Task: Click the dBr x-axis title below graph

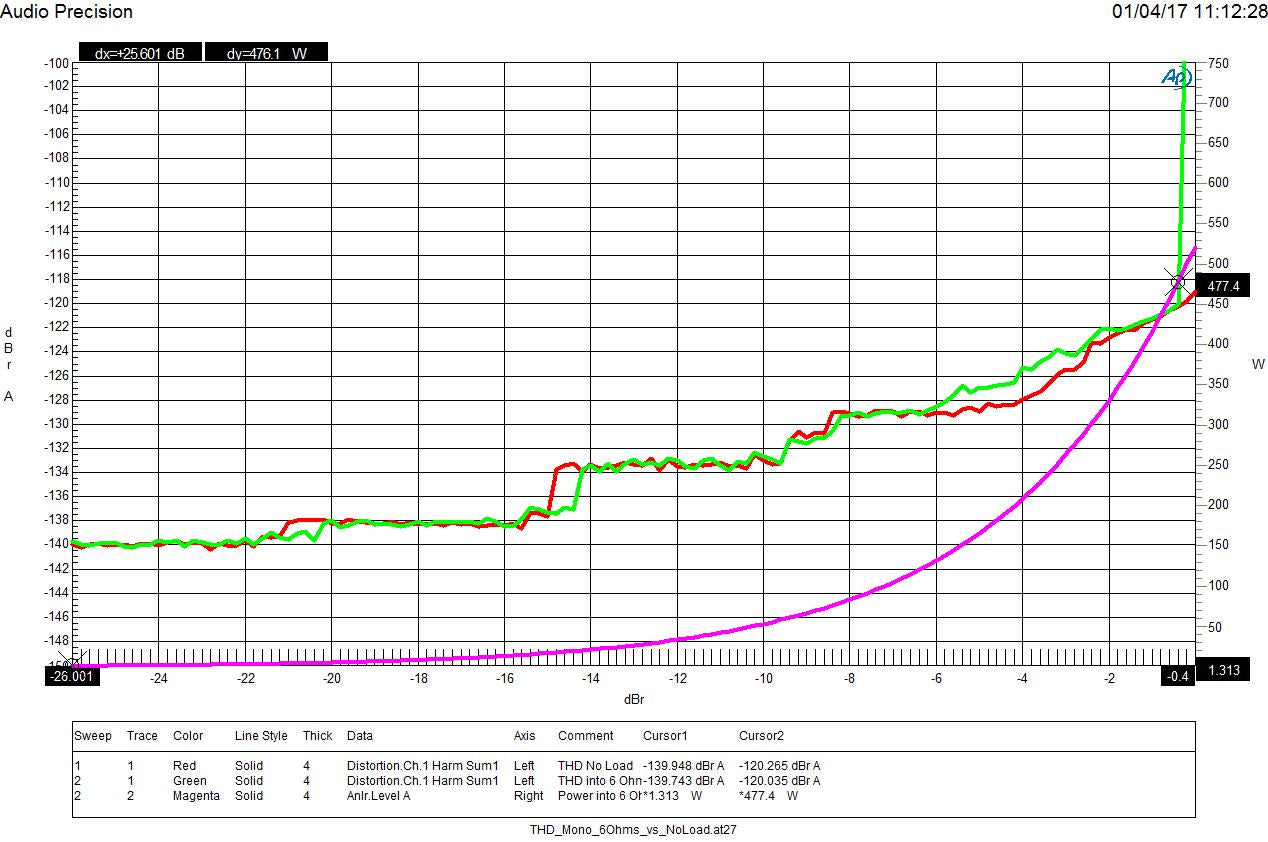Action: coord(633,700)
